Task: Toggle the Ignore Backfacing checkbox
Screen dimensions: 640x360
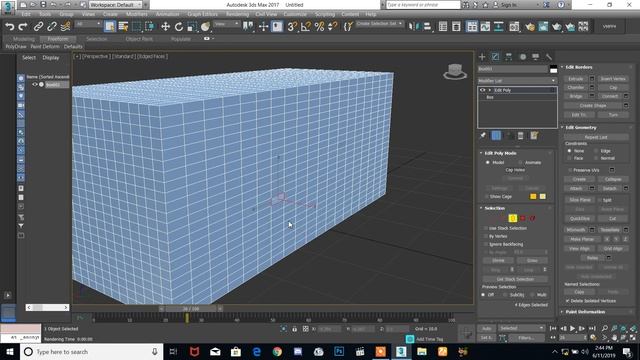Action: (486, 244)
